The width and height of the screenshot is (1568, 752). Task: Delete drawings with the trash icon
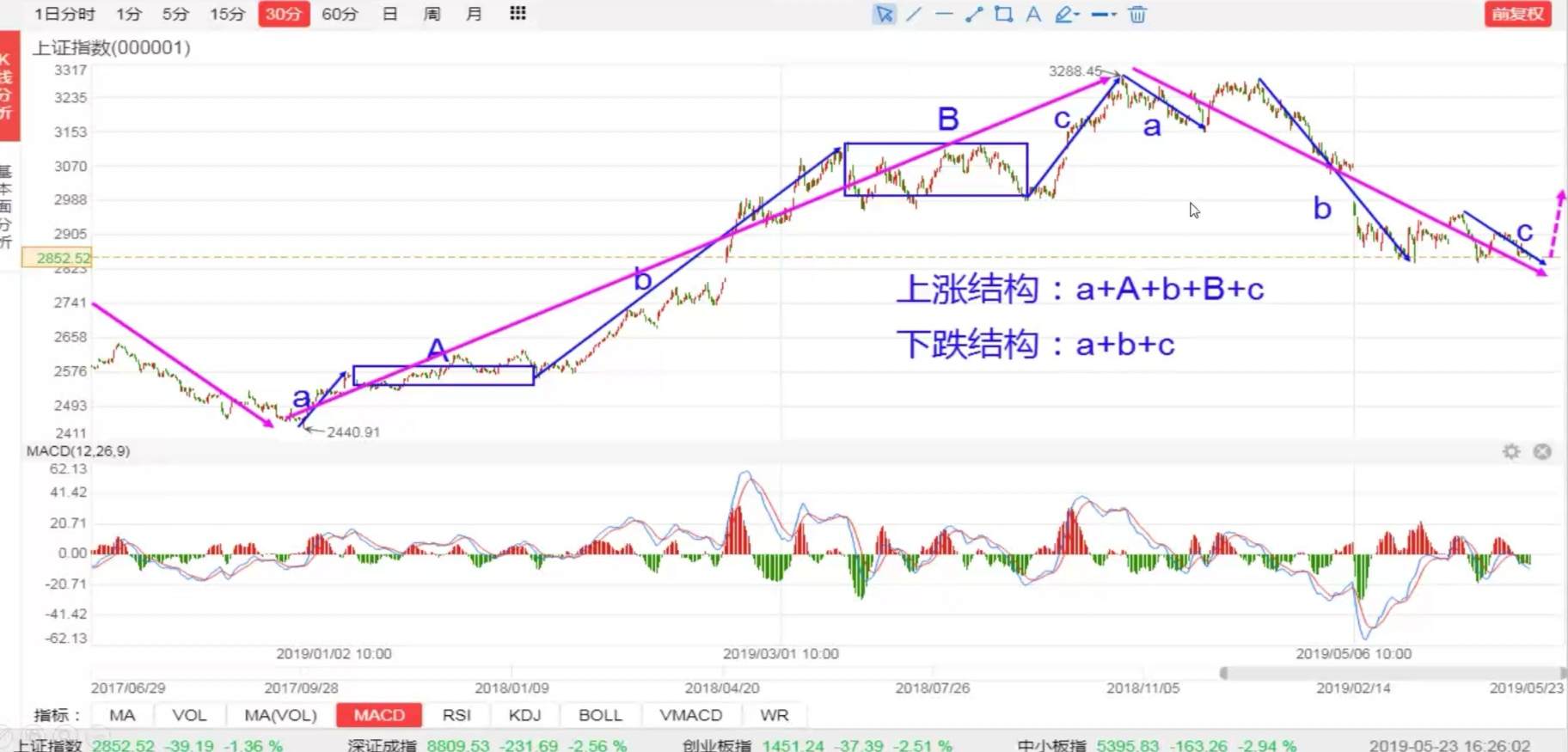pos(1137,15)
